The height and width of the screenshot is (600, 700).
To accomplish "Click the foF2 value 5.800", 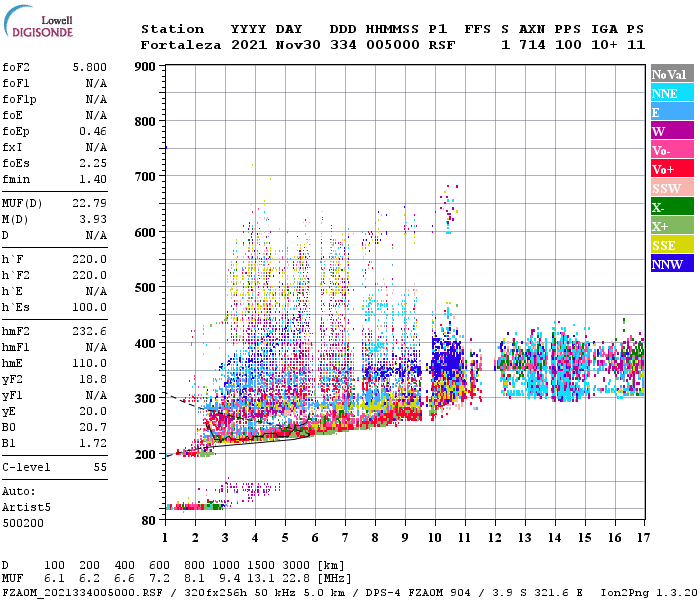I will (90, 67).
